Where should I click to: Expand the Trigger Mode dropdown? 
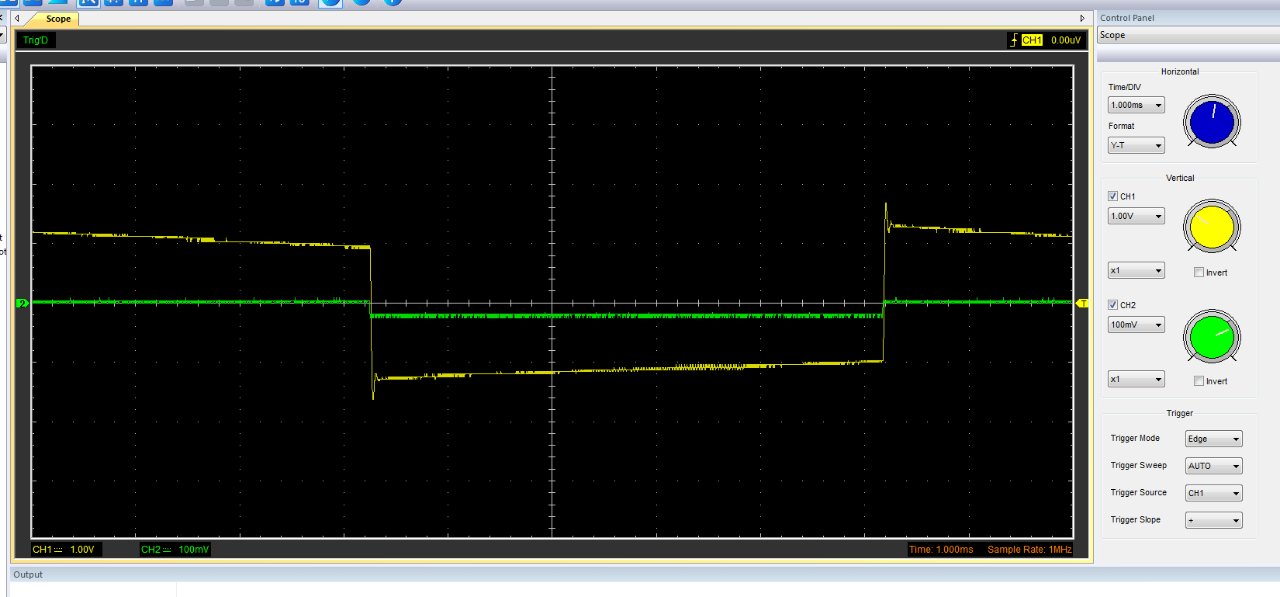pyautogui.click(x=1213, y=439)
